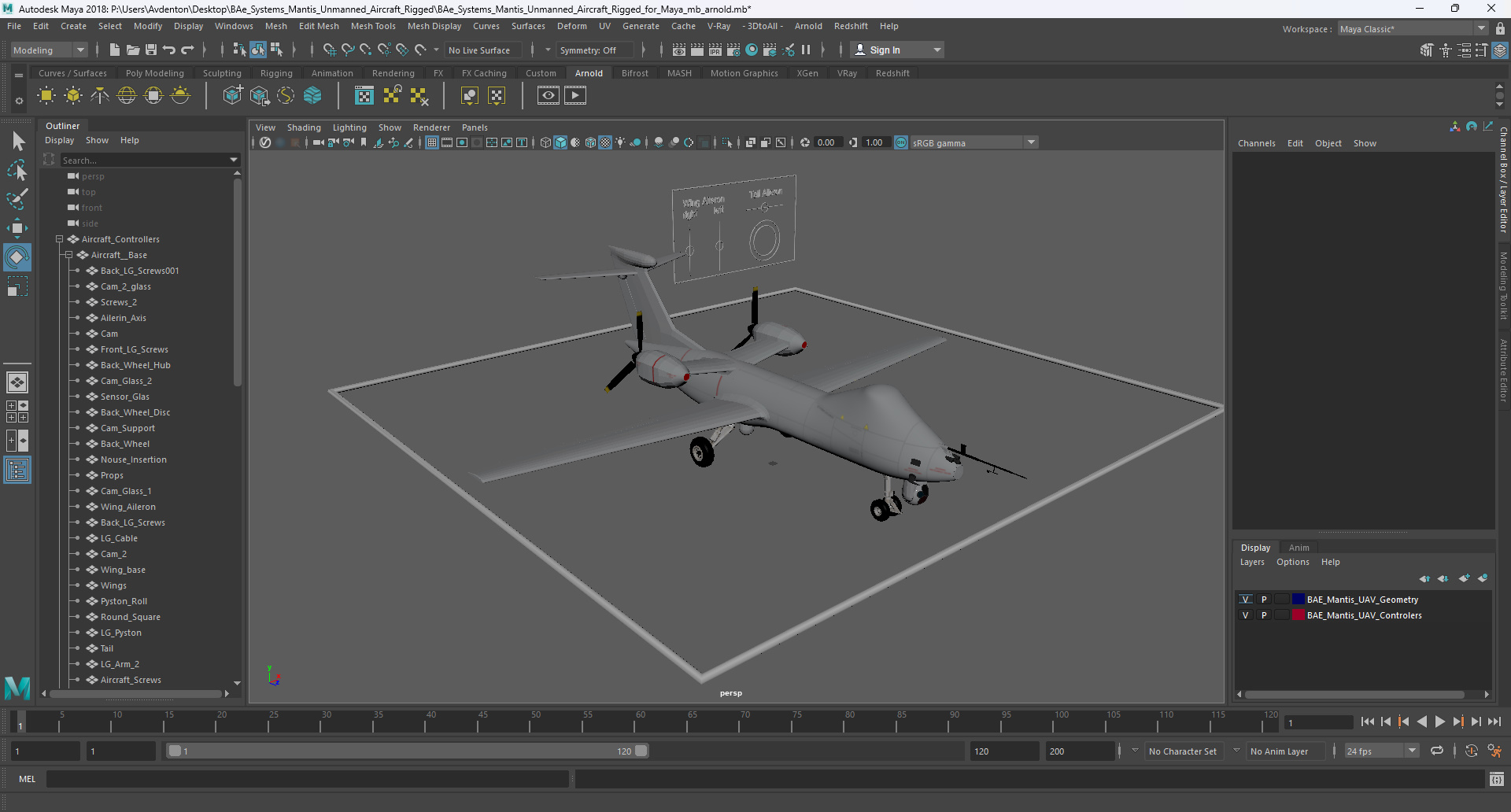Image resolution: width=1511 pixels, height=812 pixels.
Task: Open the Mesh Tools menu
Action: coord(373,26)
